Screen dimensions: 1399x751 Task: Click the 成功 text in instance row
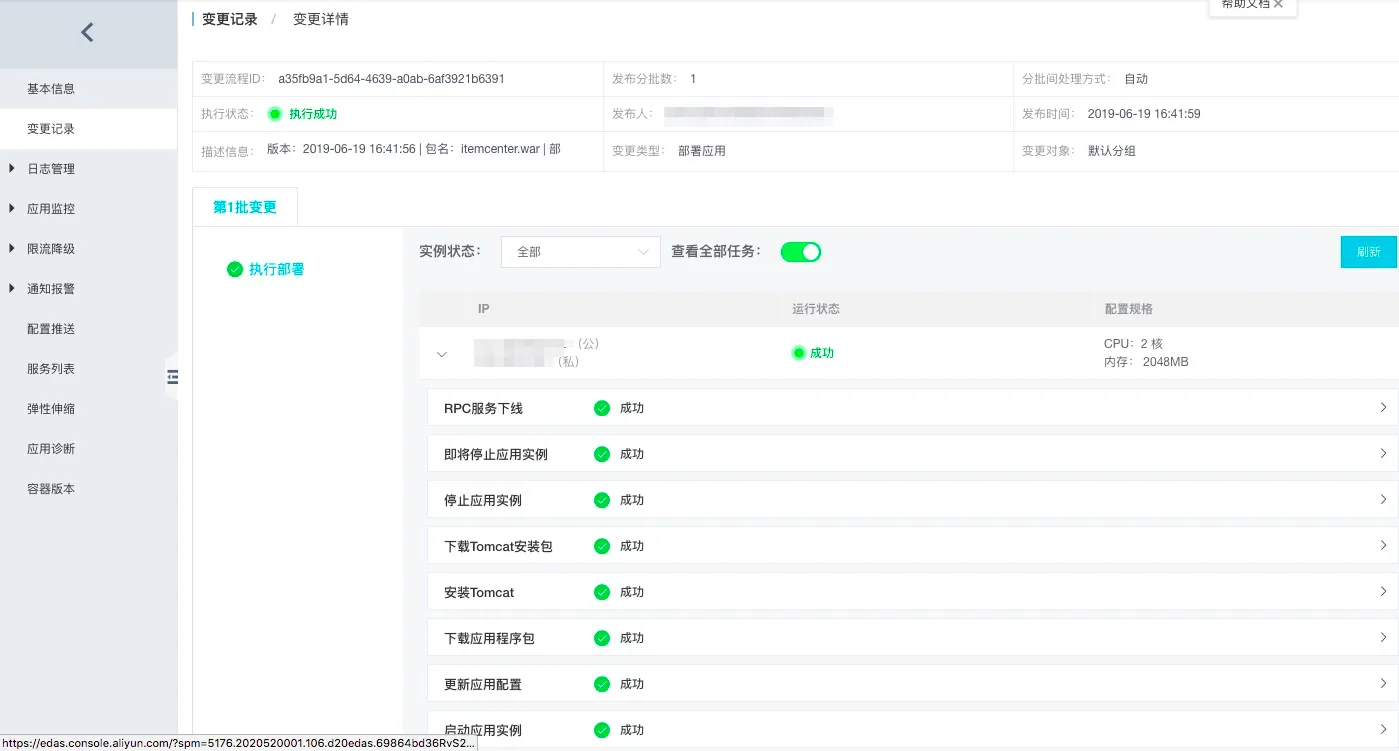pos(822,353)
